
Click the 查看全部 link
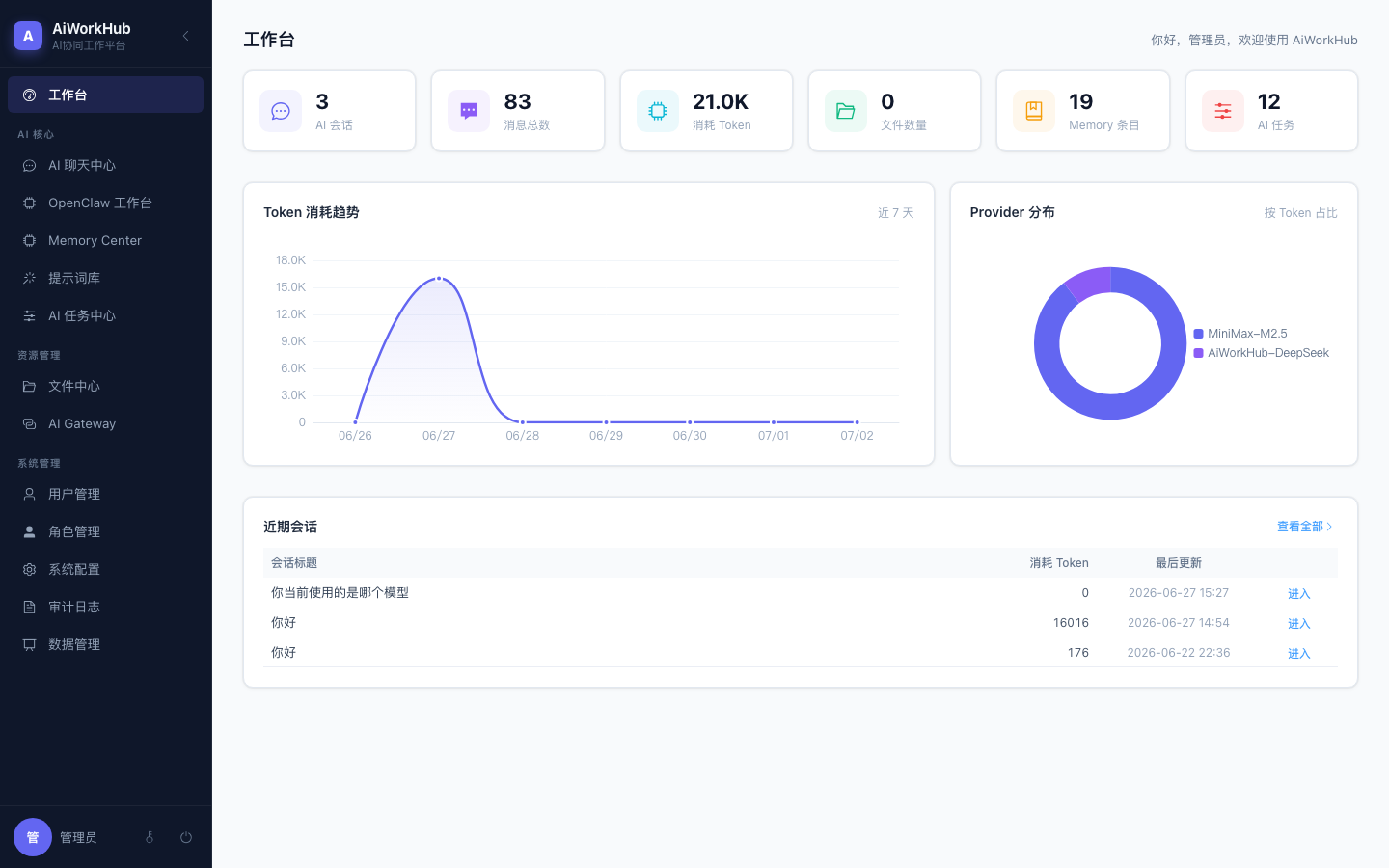pyautogui.click(x=1305, y=527)
